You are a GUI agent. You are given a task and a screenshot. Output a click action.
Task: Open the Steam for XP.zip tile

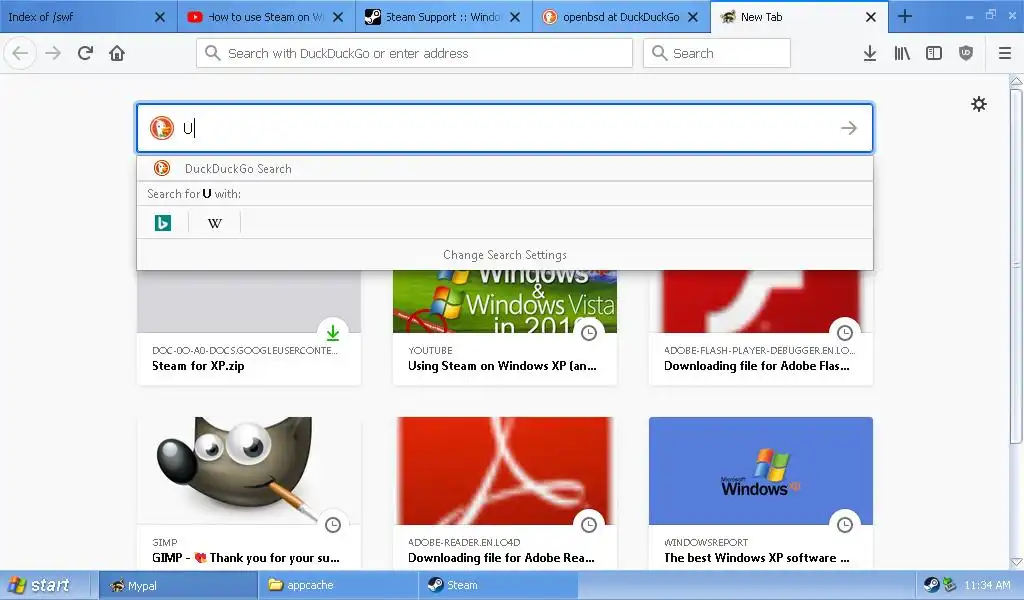[249, 328]
